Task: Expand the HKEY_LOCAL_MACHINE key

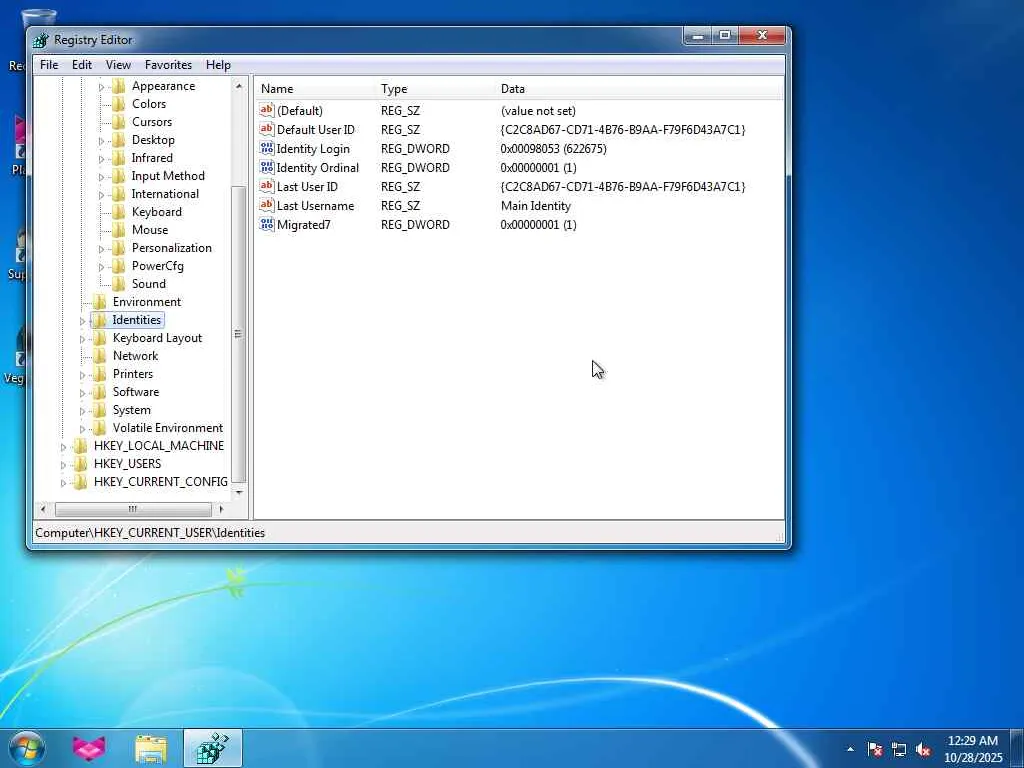Action: [64, 447]
